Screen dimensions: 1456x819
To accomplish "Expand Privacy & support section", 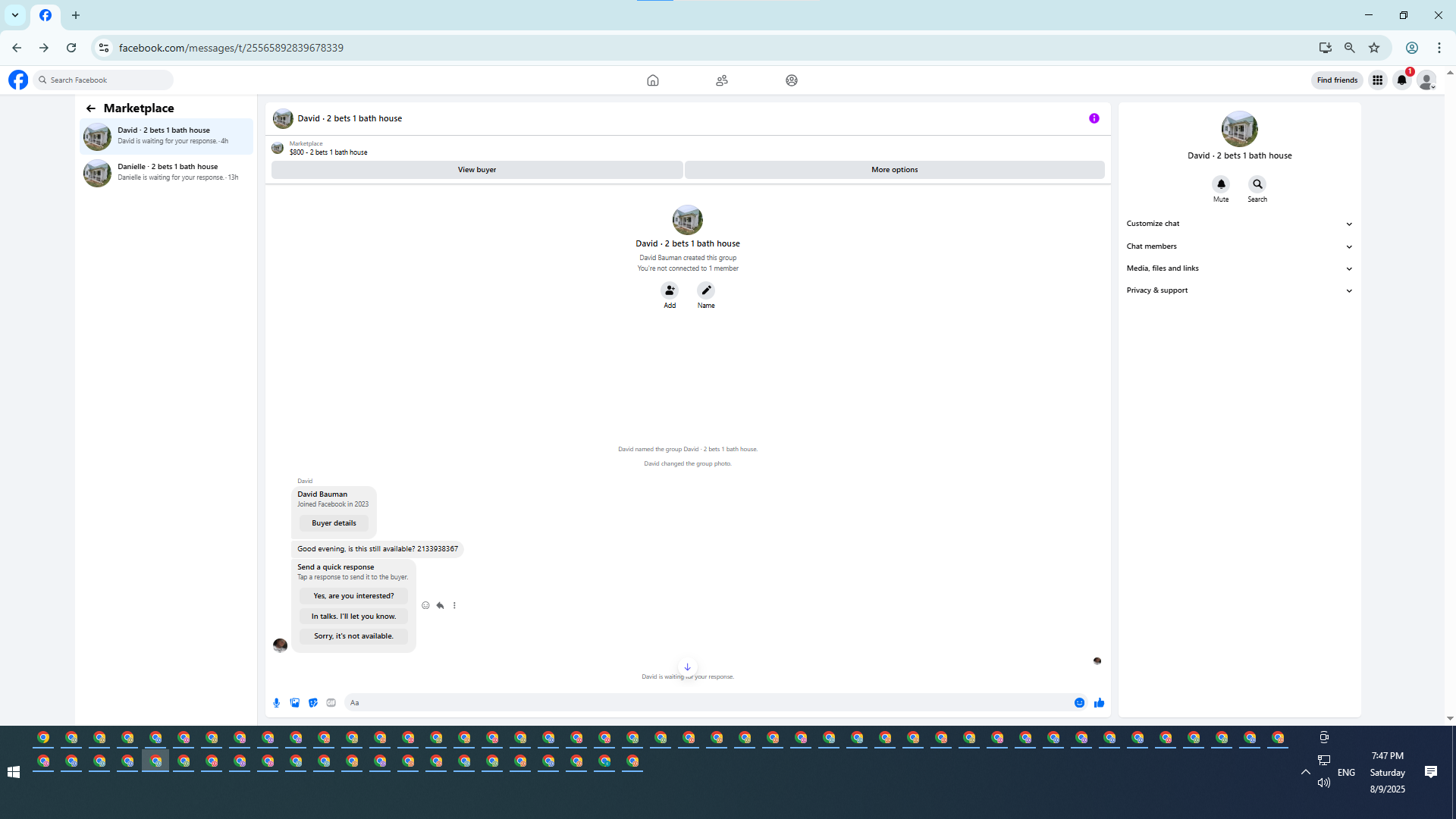I will point(1239,290).
